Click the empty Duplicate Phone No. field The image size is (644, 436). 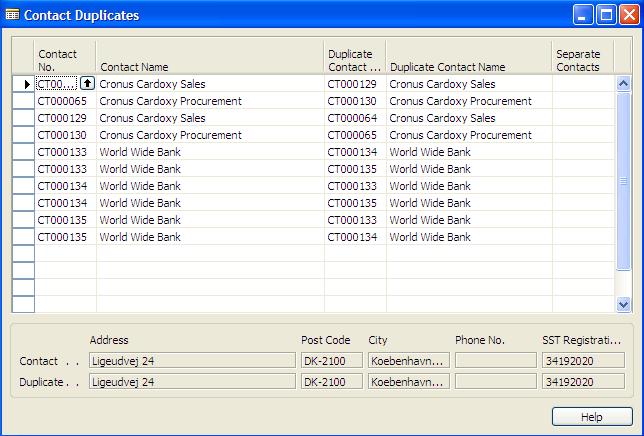click(x=496, y=381)
